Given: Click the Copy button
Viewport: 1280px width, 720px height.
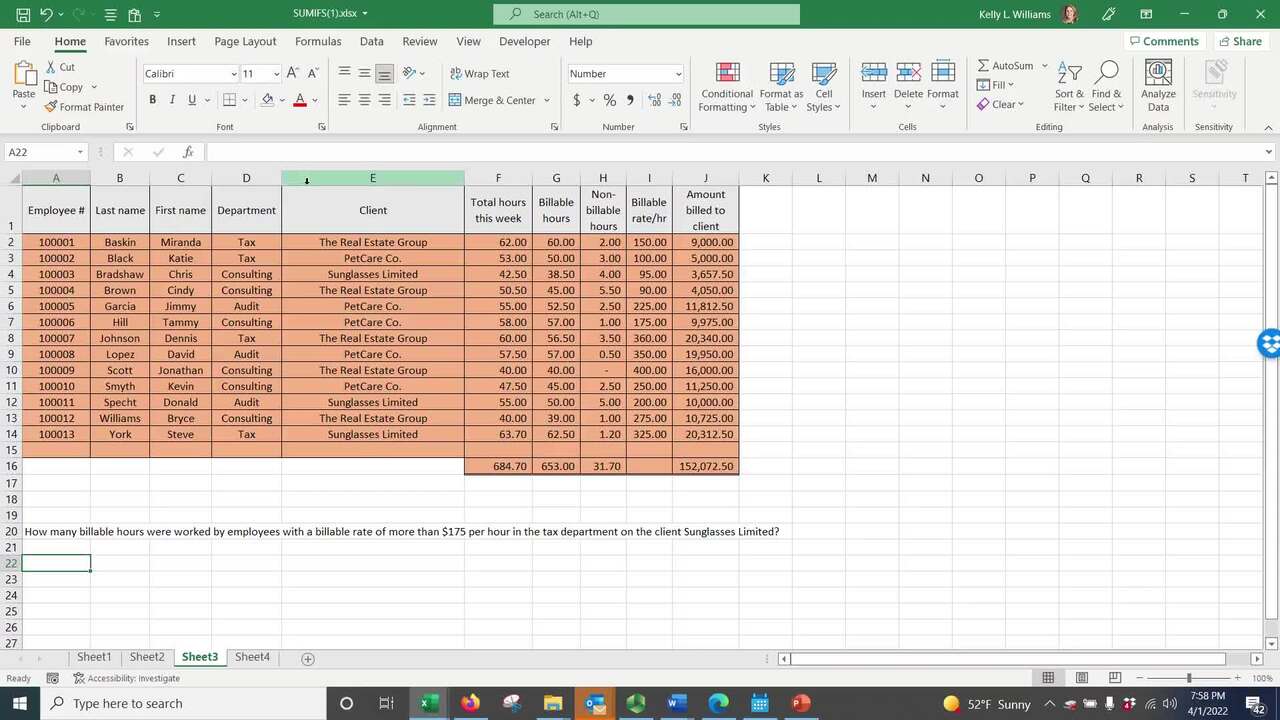Looking at the screenshot, I should [64, 87].
